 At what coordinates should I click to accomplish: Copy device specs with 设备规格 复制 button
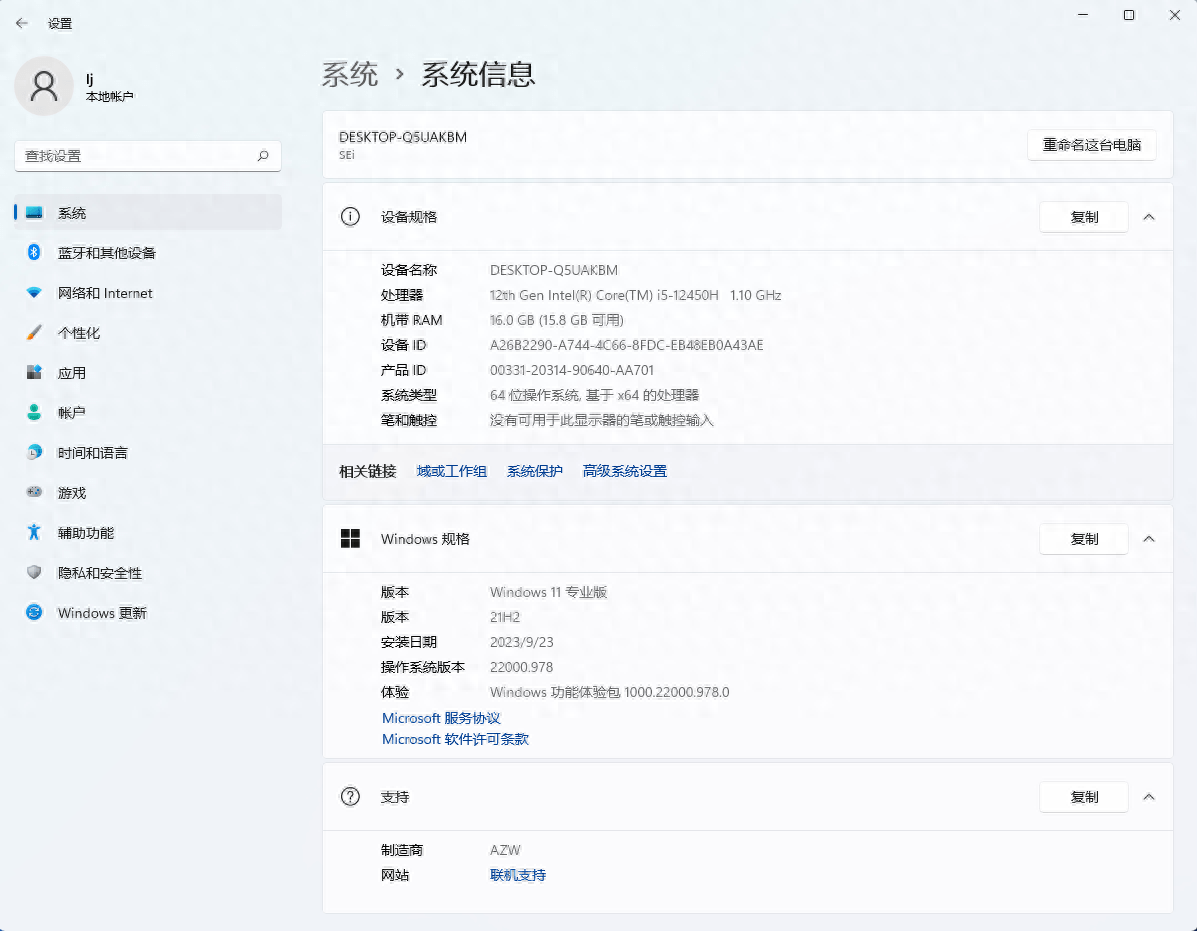pos(1084,217)
